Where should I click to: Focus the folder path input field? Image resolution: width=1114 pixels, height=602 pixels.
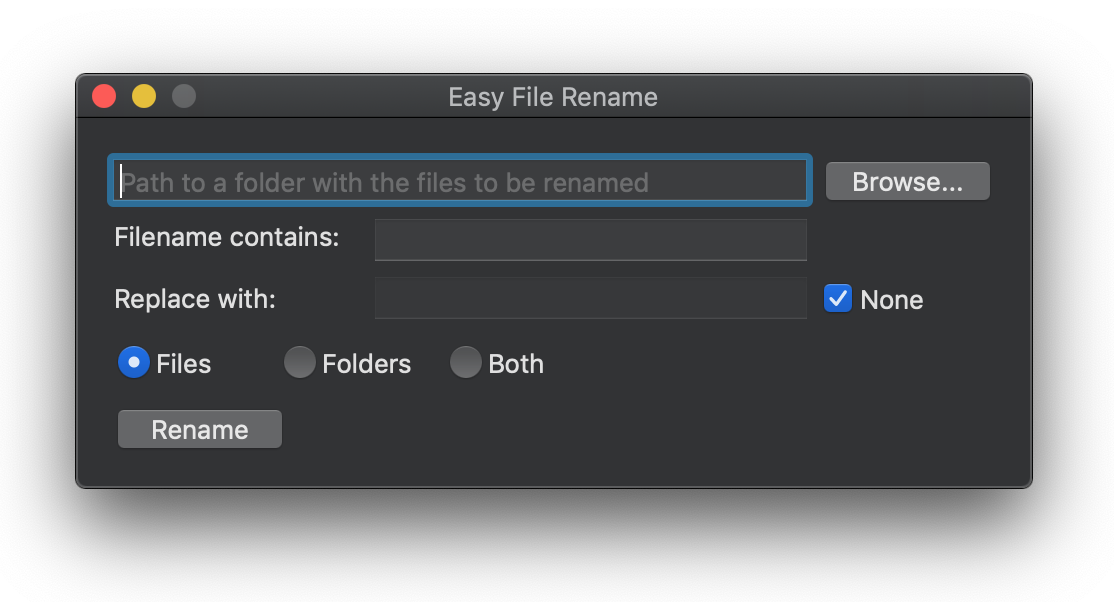[x=460, y=181]
